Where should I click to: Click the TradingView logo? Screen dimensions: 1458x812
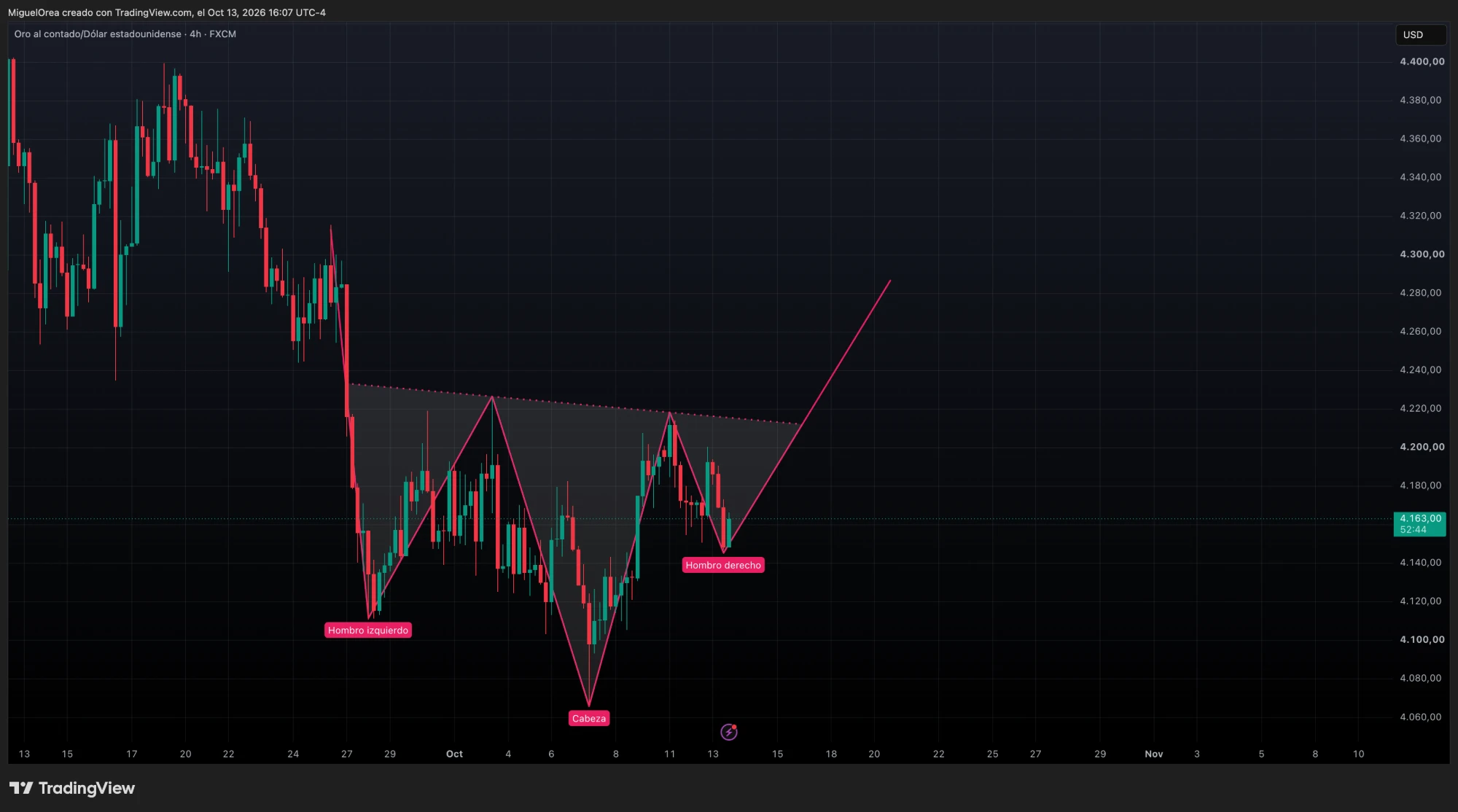tap(72, 788)
